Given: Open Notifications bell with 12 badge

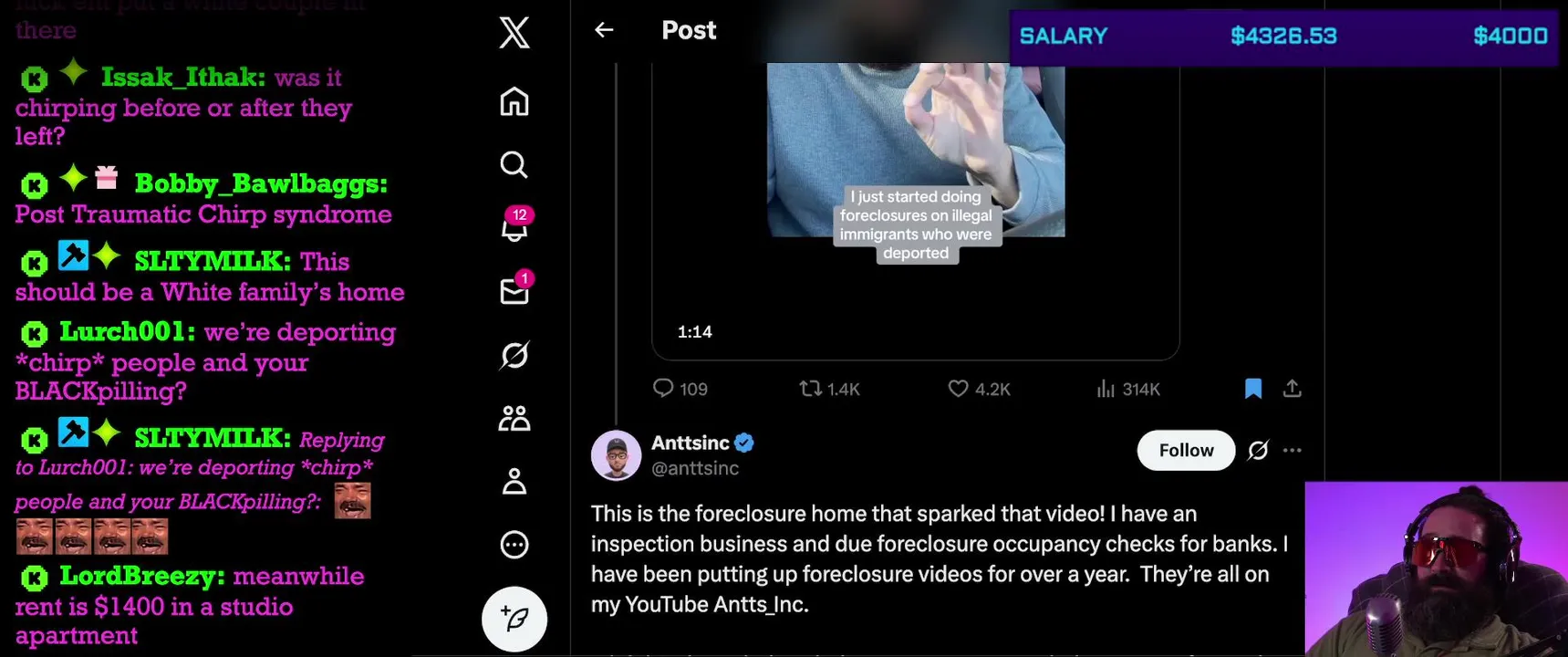Looking at the screenshot, I should 515,225.
